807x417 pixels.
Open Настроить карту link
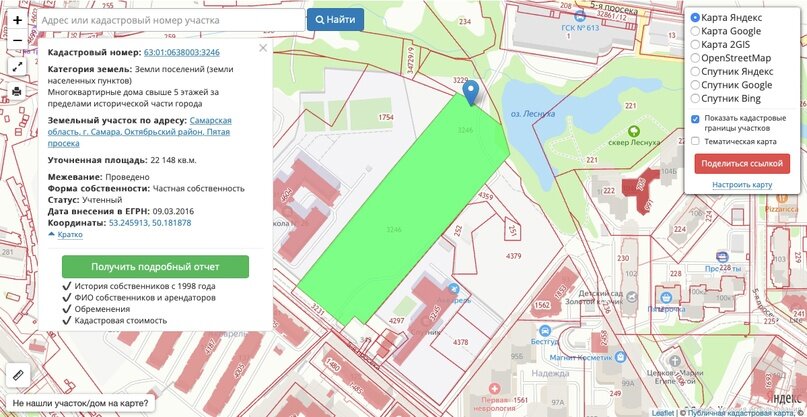click(742, 185)
